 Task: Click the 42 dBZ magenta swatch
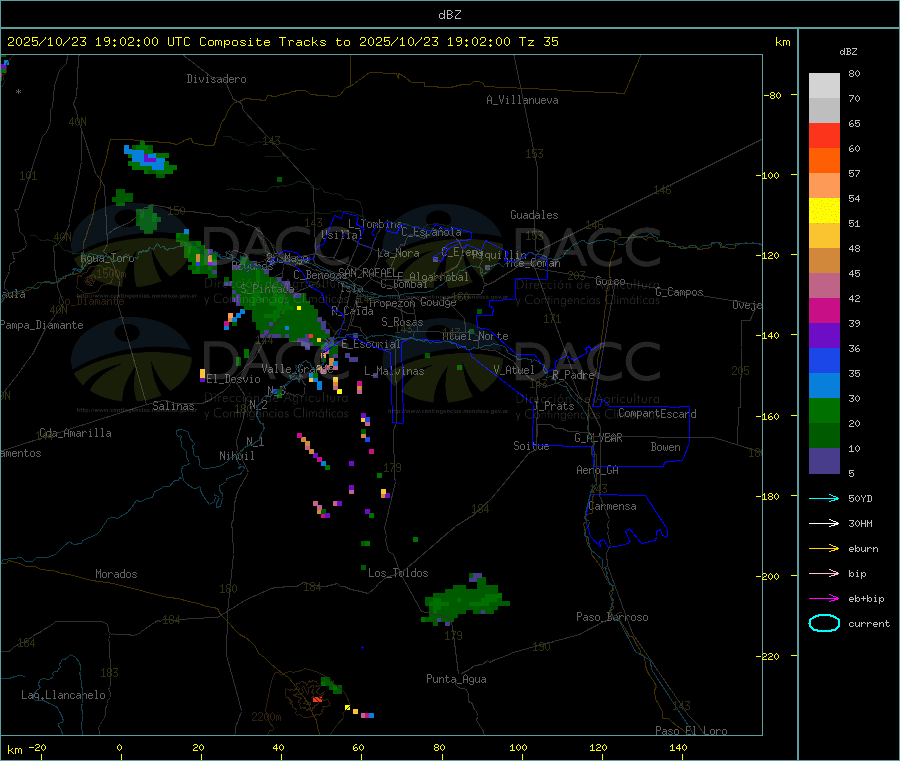824,310
